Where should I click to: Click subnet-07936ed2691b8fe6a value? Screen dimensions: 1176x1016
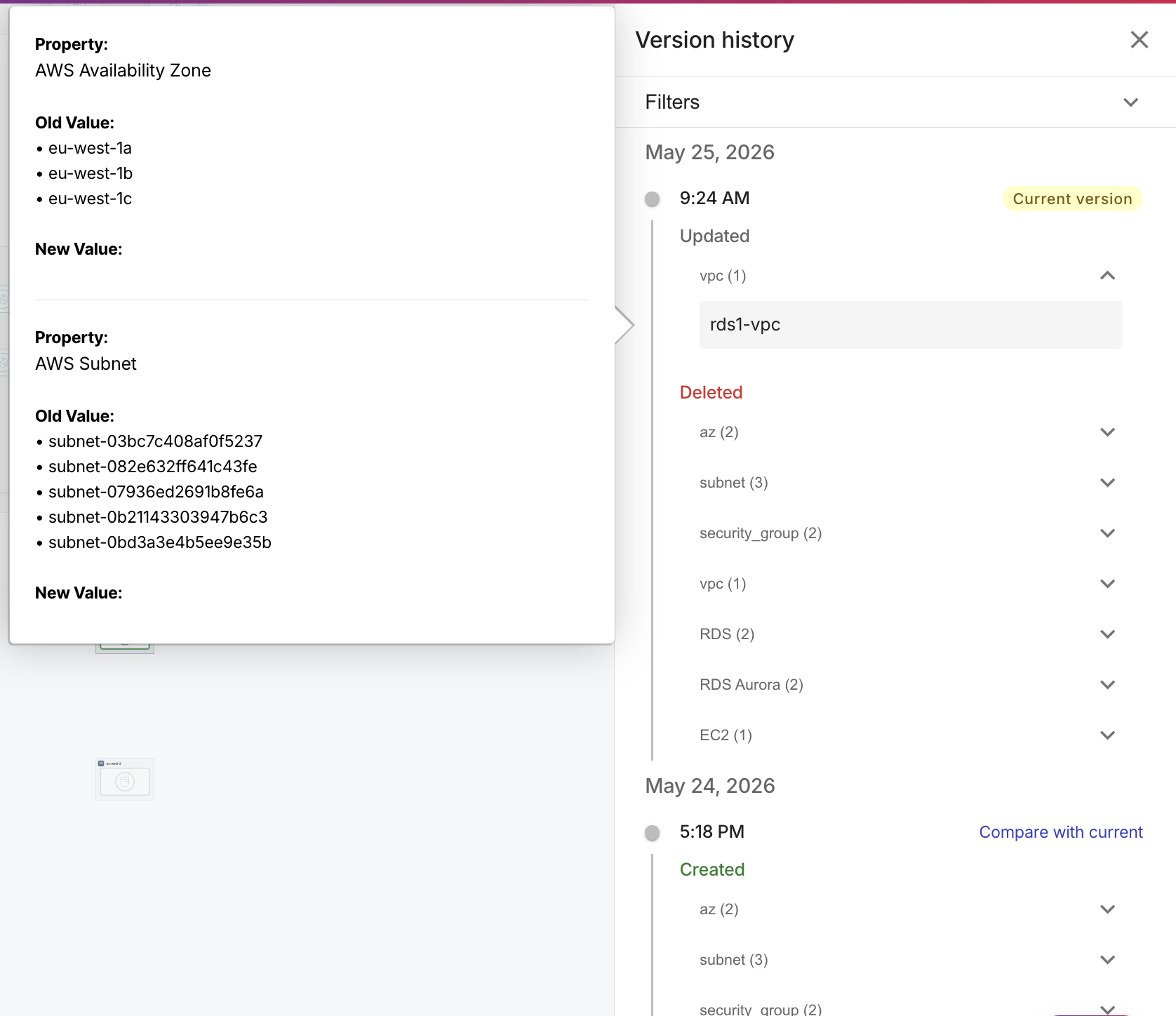156,493
